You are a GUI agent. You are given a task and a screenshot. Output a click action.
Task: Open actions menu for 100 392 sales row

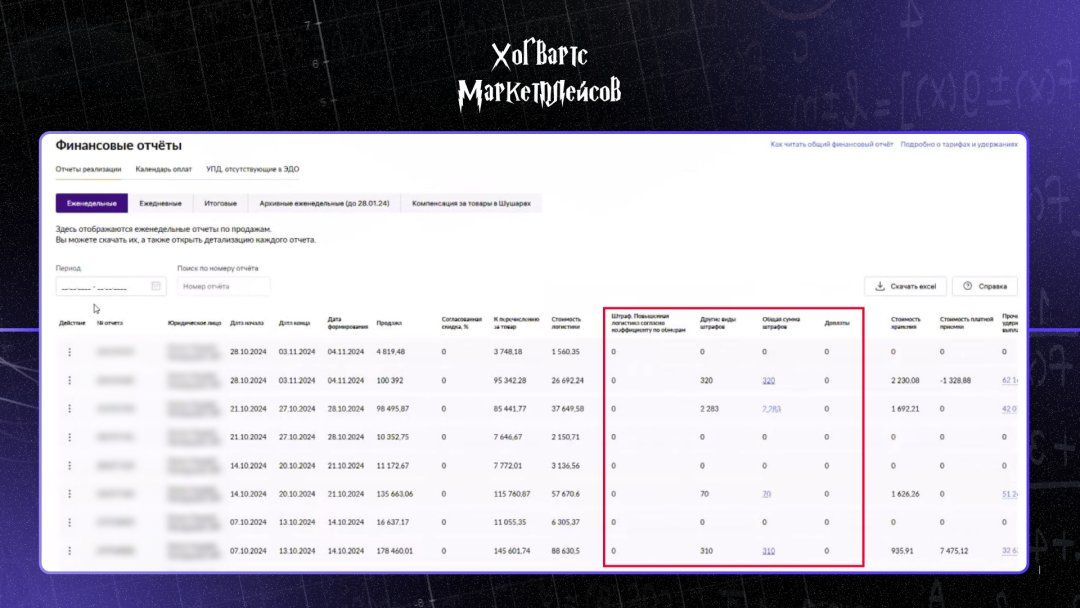pyautogui.click(x=69, y=380)
